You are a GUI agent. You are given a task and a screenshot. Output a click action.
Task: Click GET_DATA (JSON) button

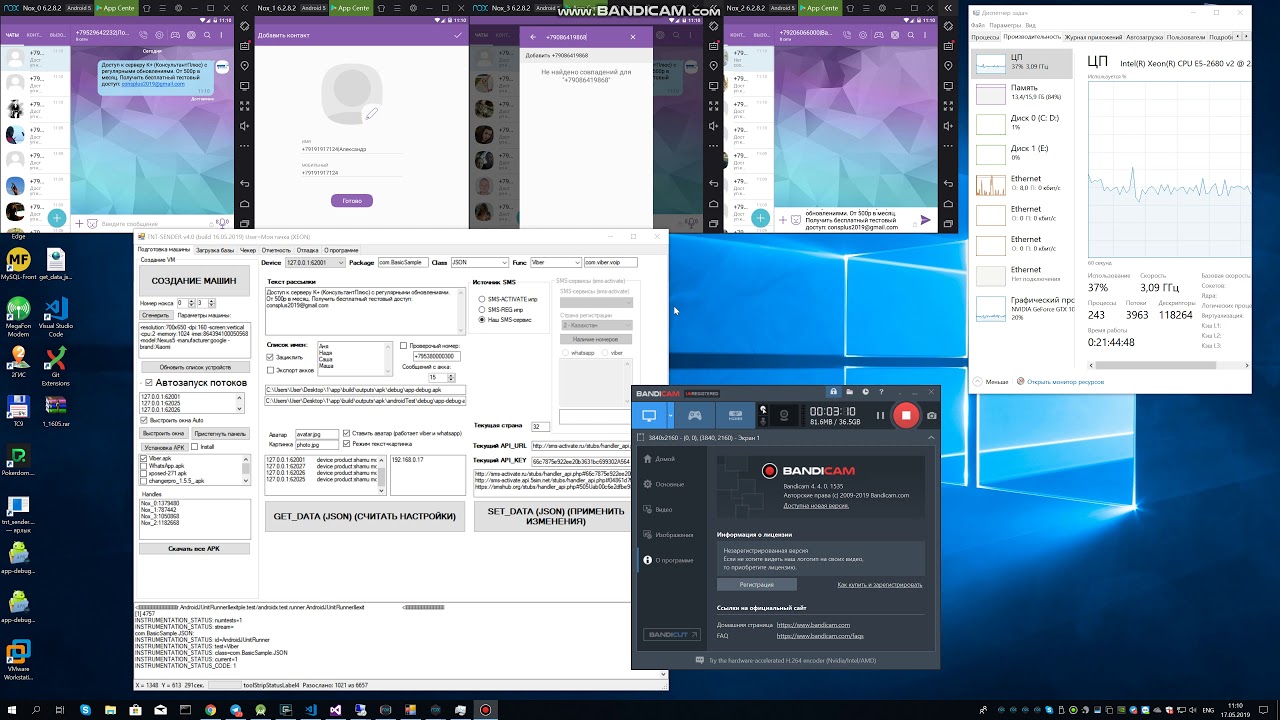(364, 516)
